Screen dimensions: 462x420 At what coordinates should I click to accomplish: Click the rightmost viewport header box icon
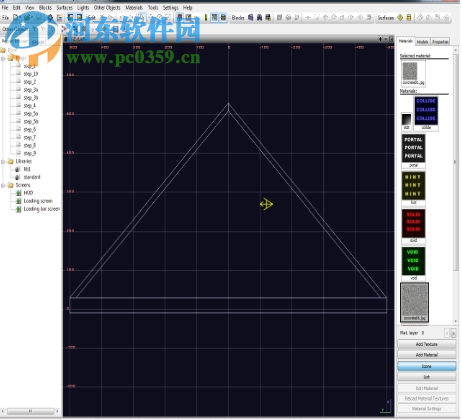click(391, 39)
